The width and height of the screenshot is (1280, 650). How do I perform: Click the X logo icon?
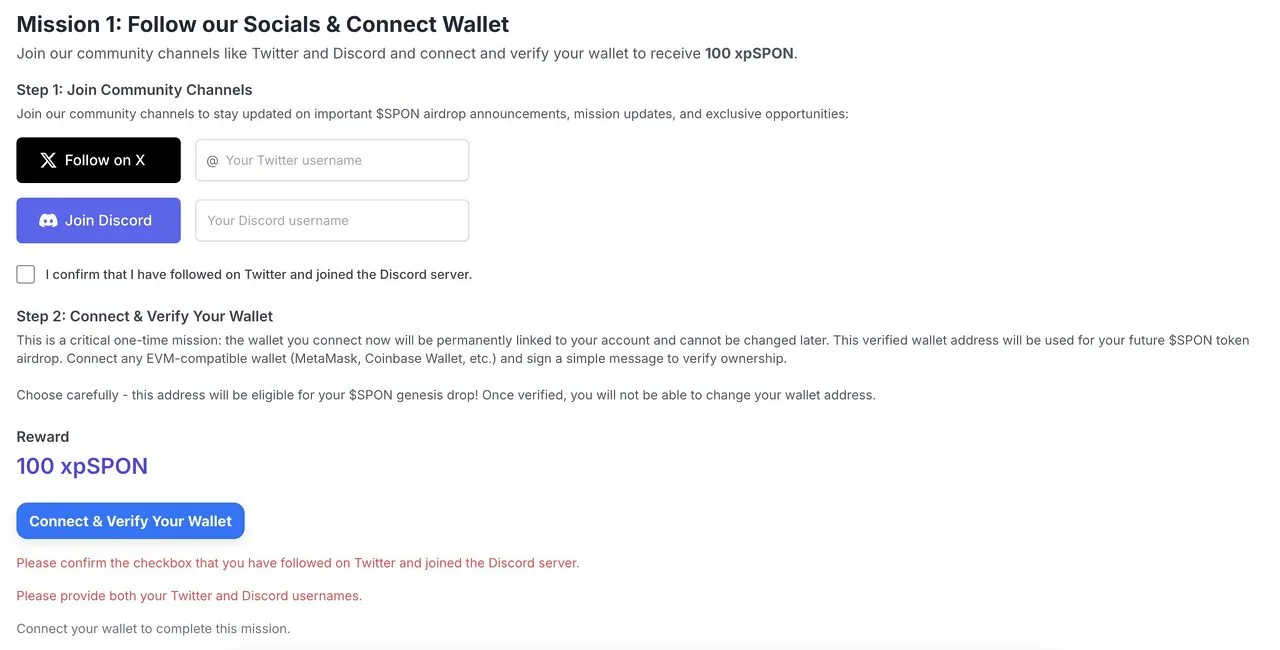point(48,160)
